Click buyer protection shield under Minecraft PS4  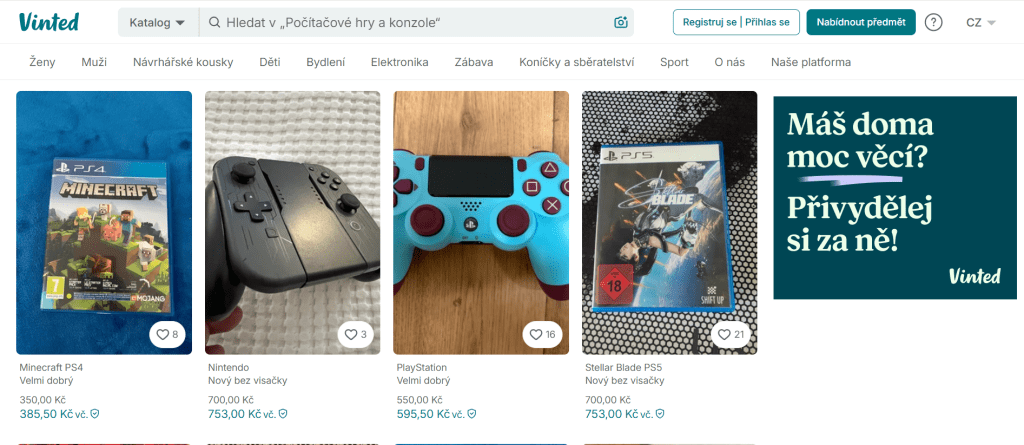point(95,414)
